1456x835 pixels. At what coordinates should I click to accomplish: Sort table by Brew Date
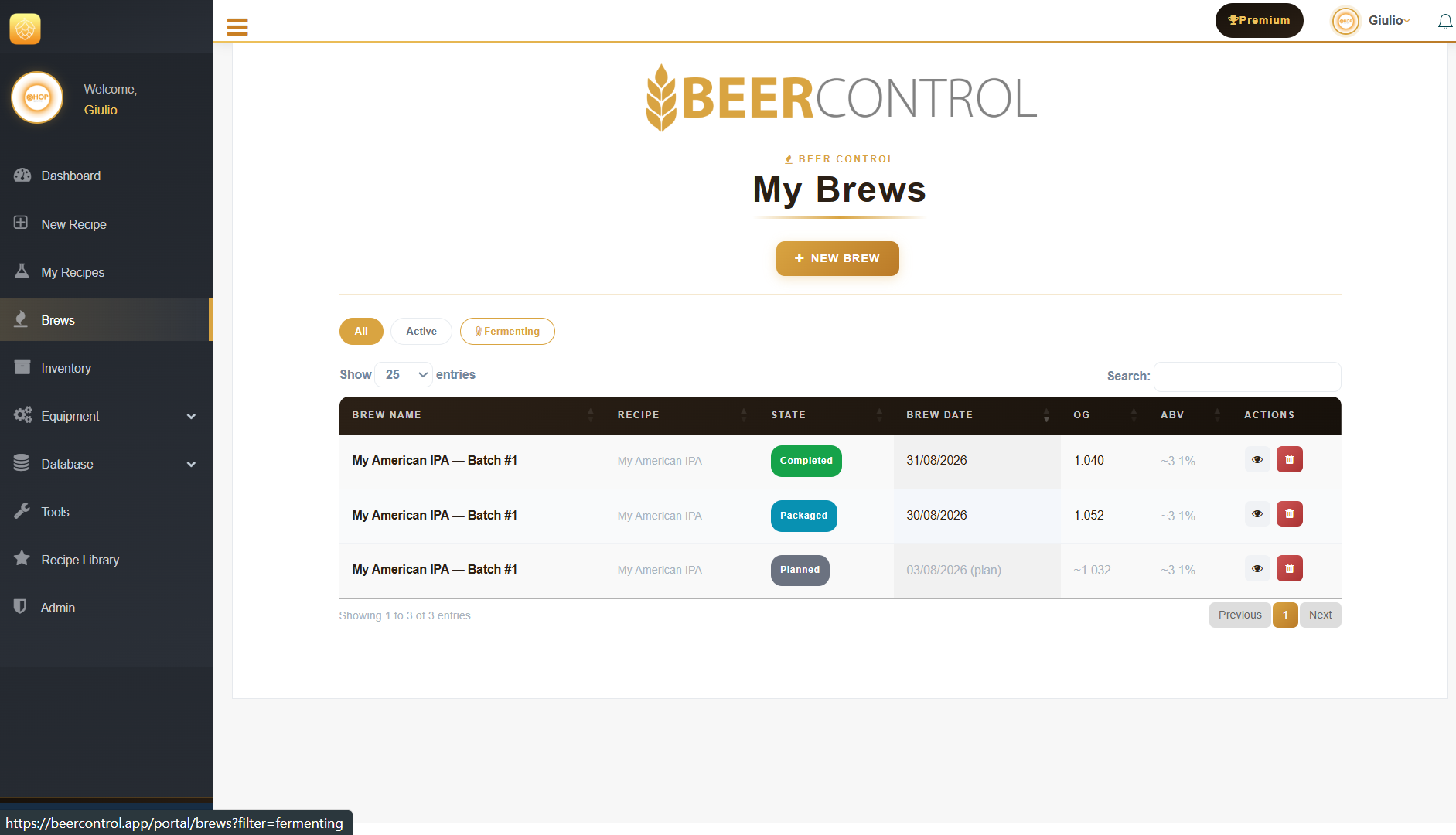coord(977,415)
